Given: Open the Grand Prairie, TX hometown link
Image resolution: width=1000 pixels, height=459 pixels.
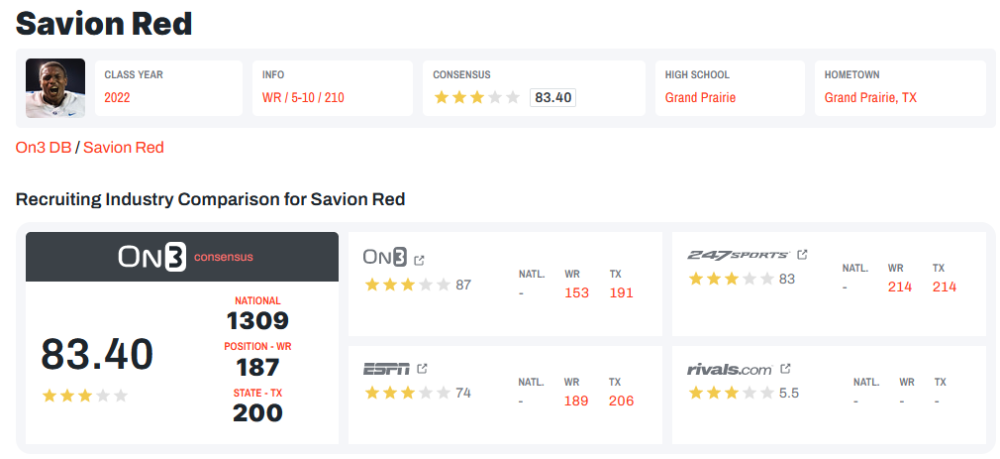Looking at the screenshot, I should (x=870, y=98).
